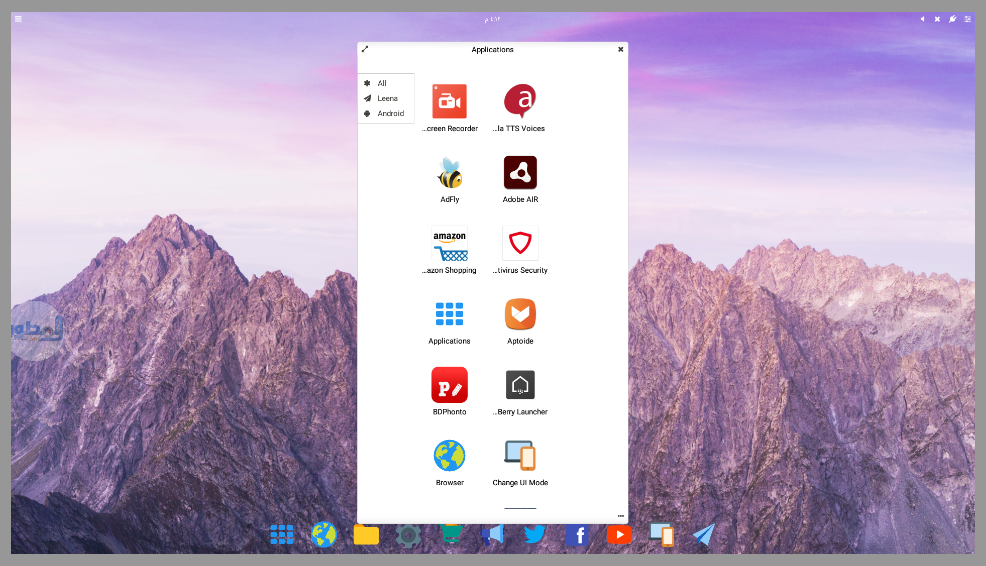Screen dimensions: 986x566
Task: Open the megaphone app in dock
Action: click(493, 535)
